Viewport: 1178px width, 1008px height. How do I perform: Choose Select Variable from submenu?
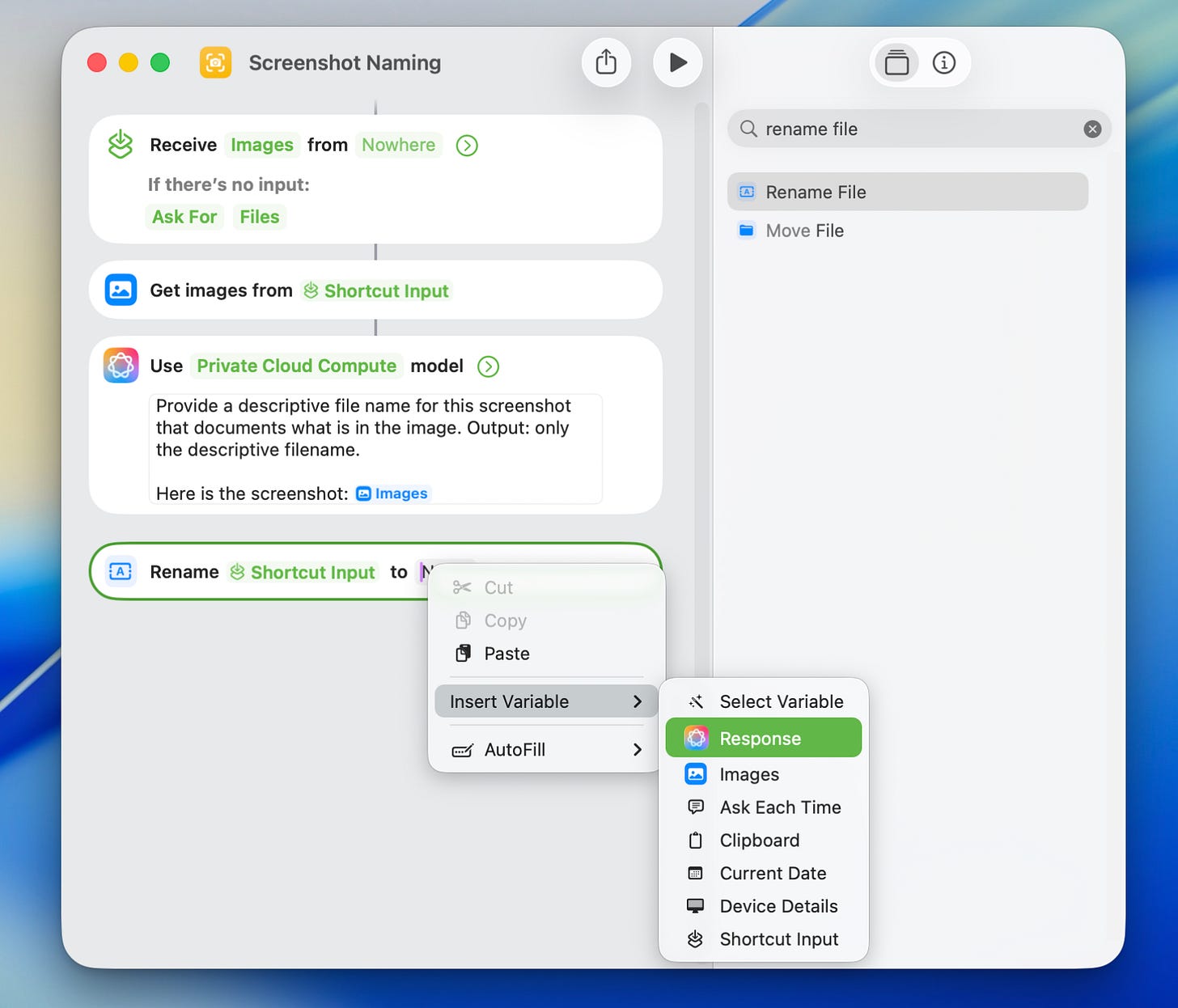pyautogui.click(x=764, y=701)
